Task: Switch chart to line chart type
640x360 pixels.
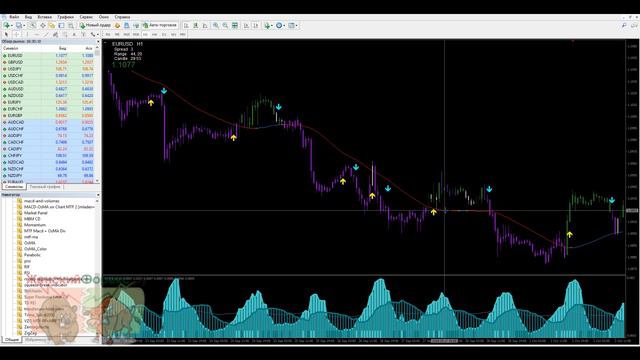Action: [x=205, y=25]
